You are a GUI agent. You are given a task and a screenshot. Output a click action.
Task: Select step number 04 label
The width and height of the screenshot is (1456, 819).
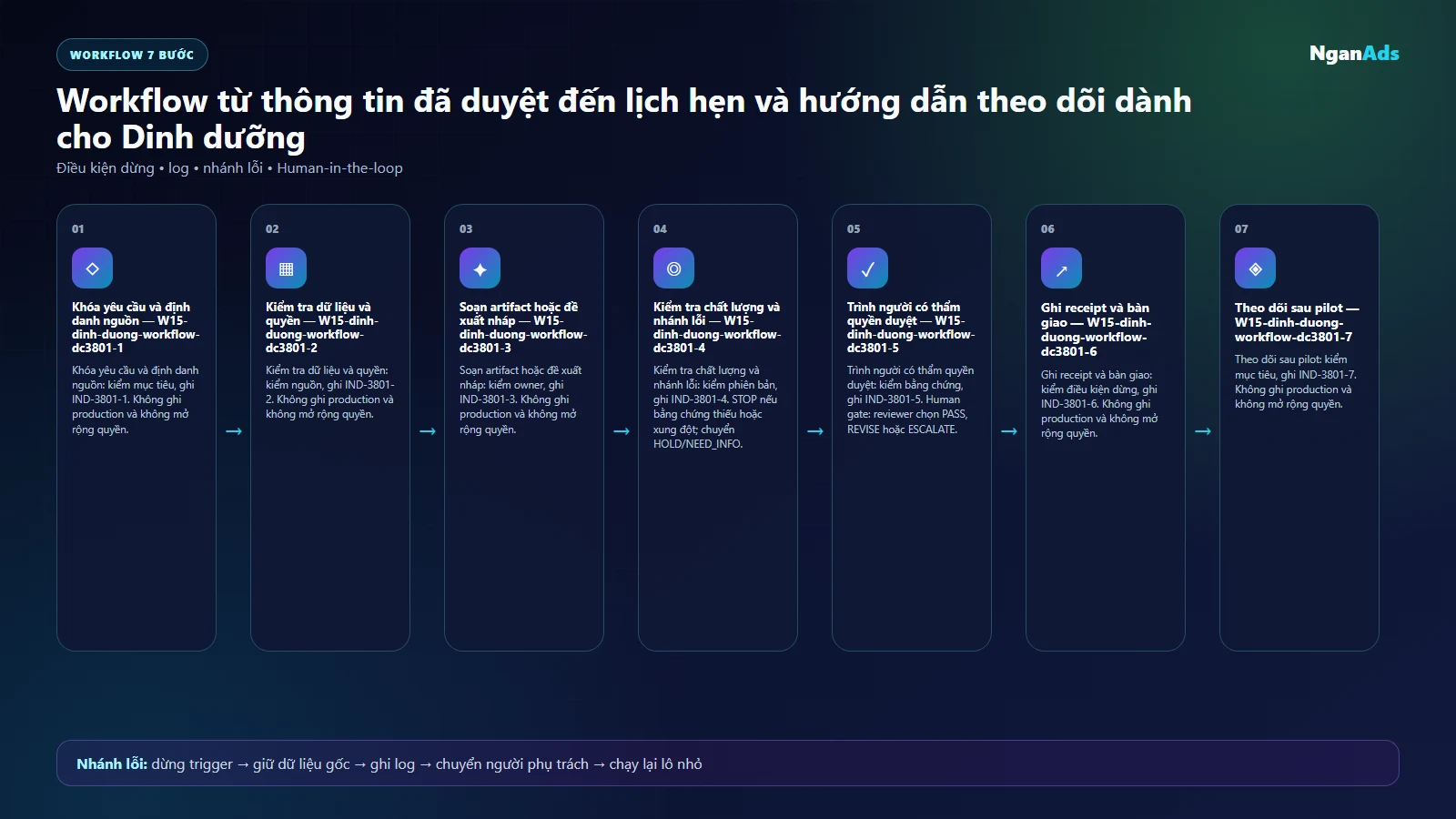(x=660, y=229)
